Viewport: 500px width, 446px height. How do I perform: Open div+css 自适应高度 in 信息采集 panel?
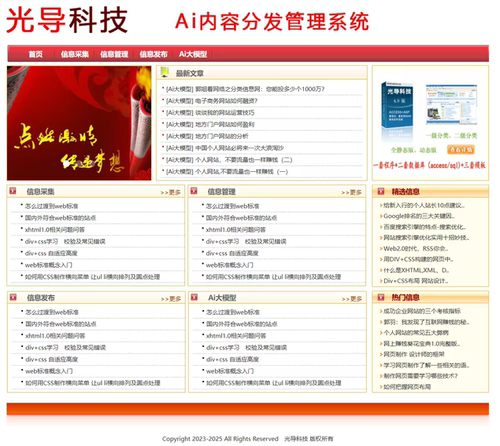tap(51, 253)
